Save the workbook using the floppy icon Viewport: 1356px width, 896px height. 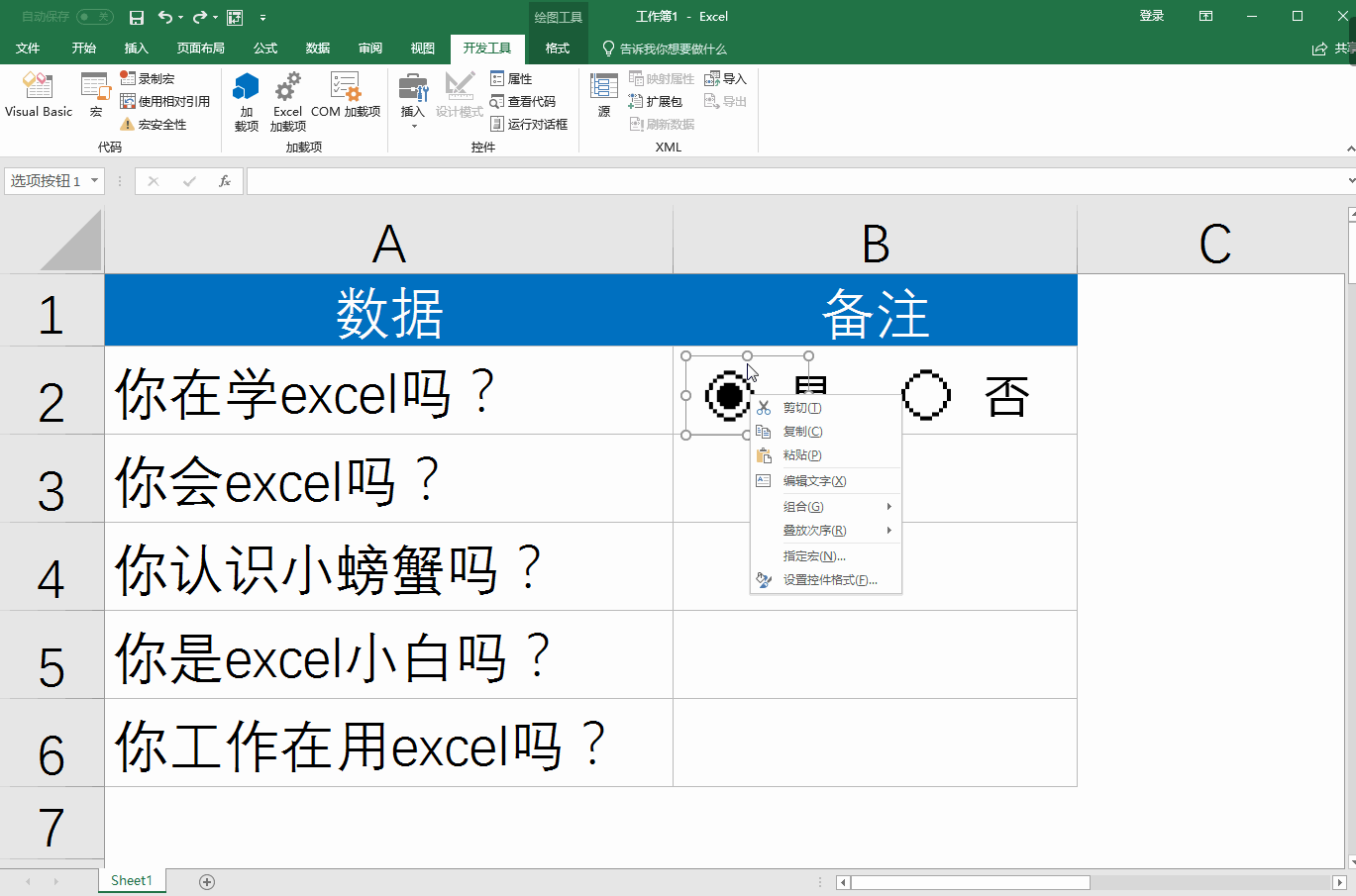click(137, 17)
